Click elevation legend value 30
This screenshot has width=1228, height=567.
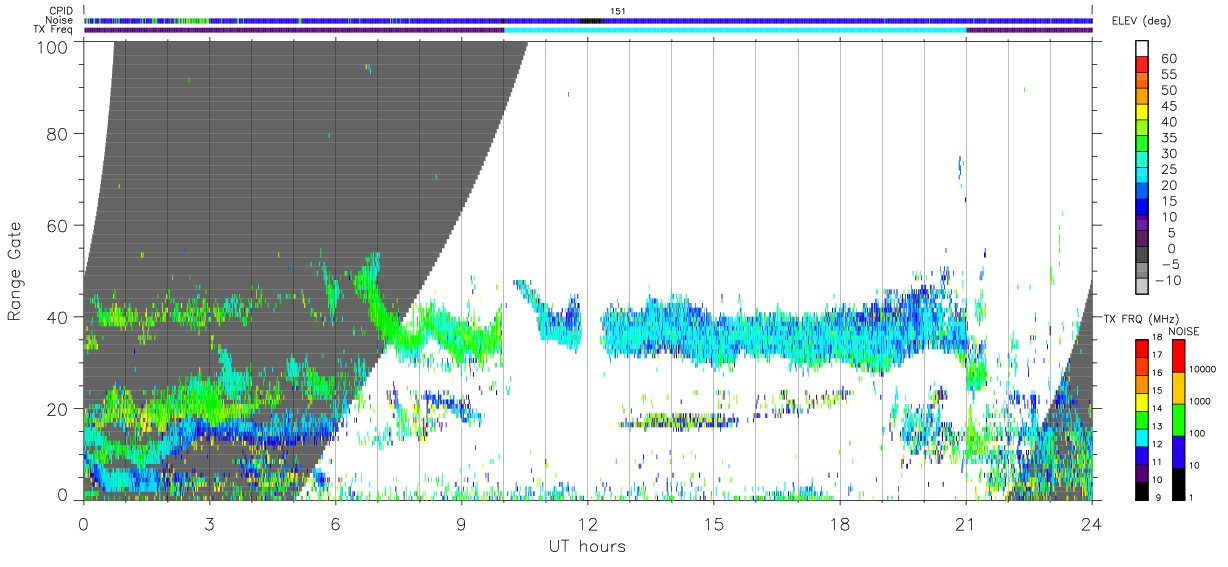coord(1168,153)
